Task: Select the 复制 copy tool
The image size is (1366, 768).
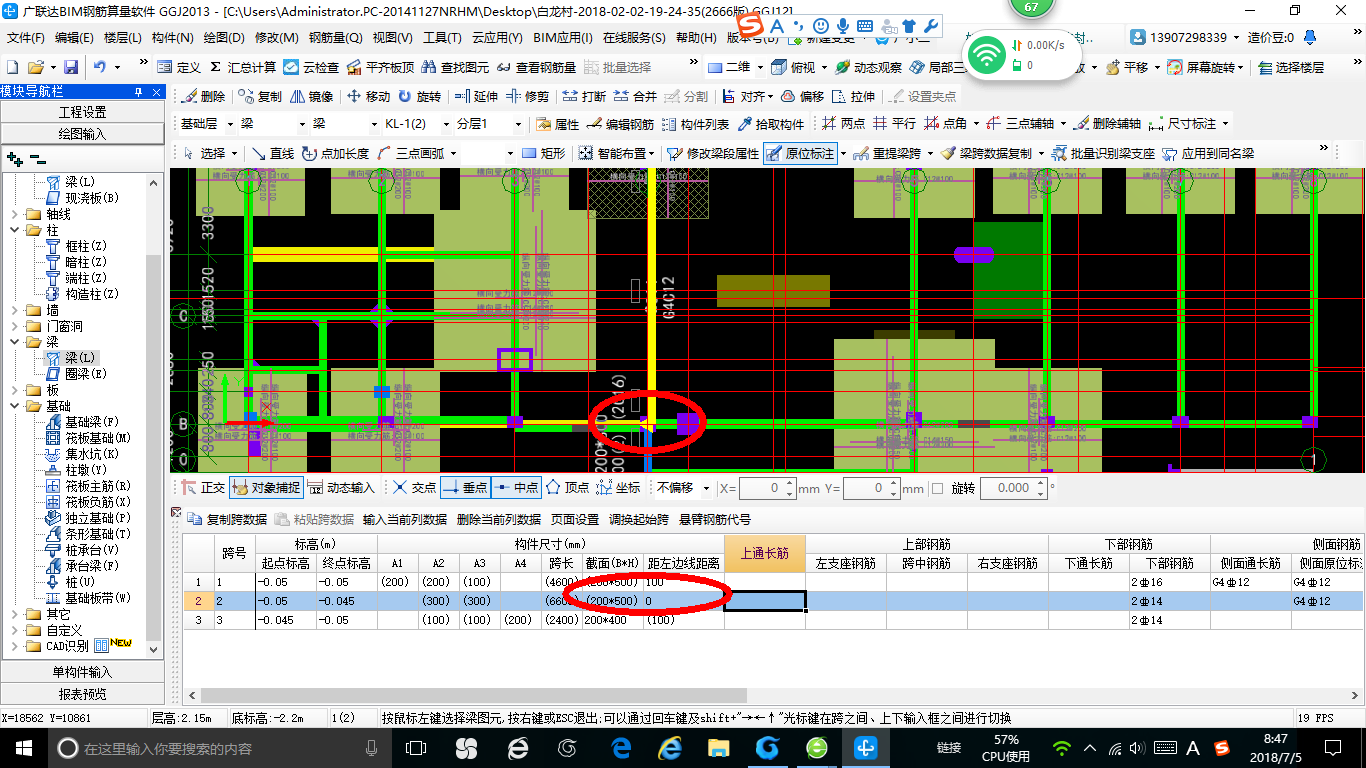Action: pos(261,97)
